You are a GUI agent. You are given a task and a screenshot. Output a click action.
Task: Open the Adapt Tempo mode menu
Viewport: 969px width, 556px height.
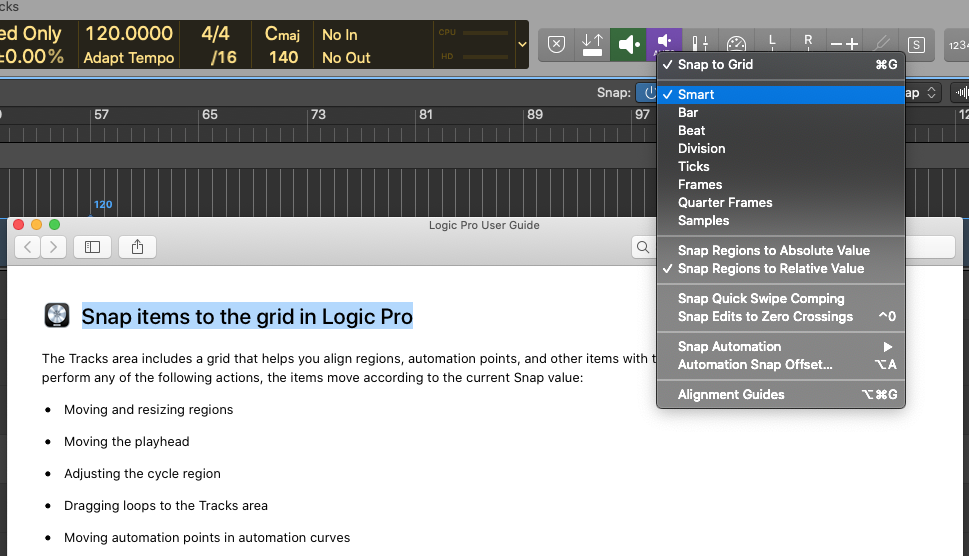tap(129, 57)
